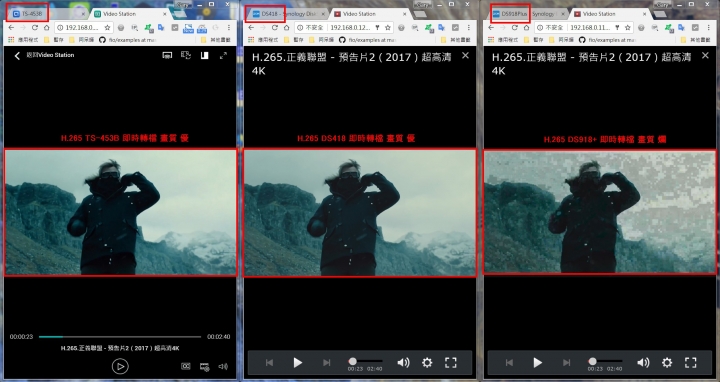720x382 pixels.
Task: Enter fullscreen via expand arrows in TS-453B player
Action: pyautogui.click(x=223, y=56)
